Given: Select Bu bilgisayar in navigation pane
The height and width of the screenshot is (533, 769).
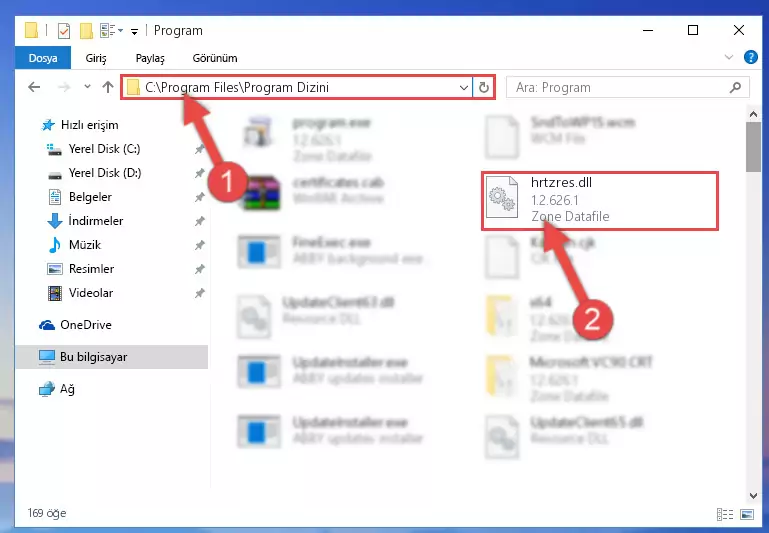Looking at the screenshot, I should pos(112,356).
